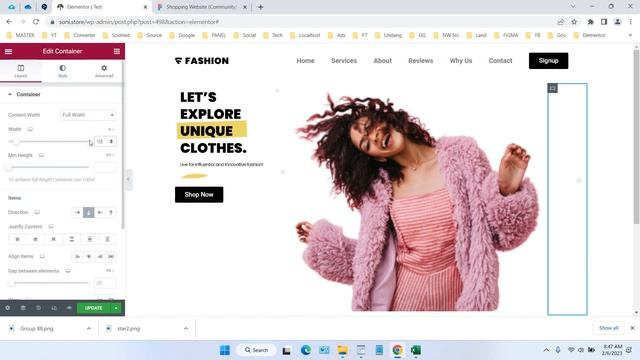Change the Width unit selector
Viewport: 640px width, 360px height.
click(111, 129)
